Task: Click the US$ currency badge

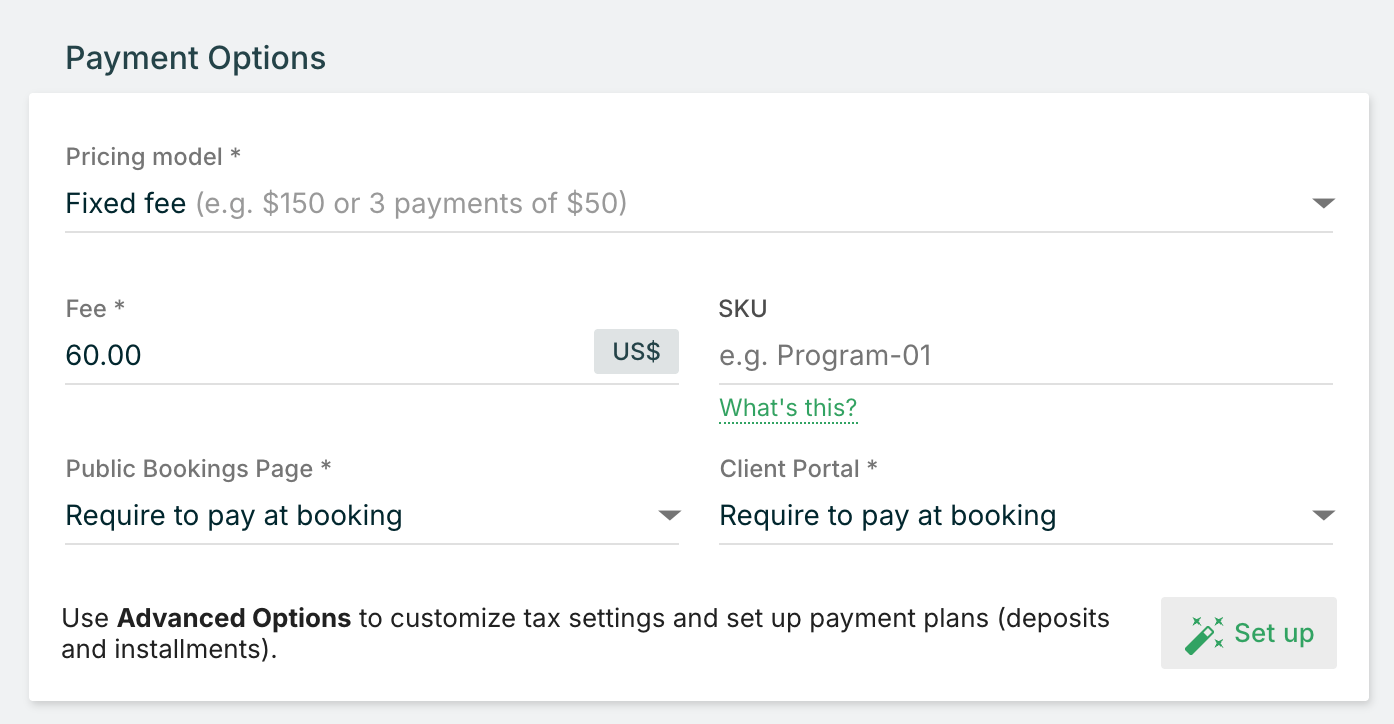Action: 636,352
